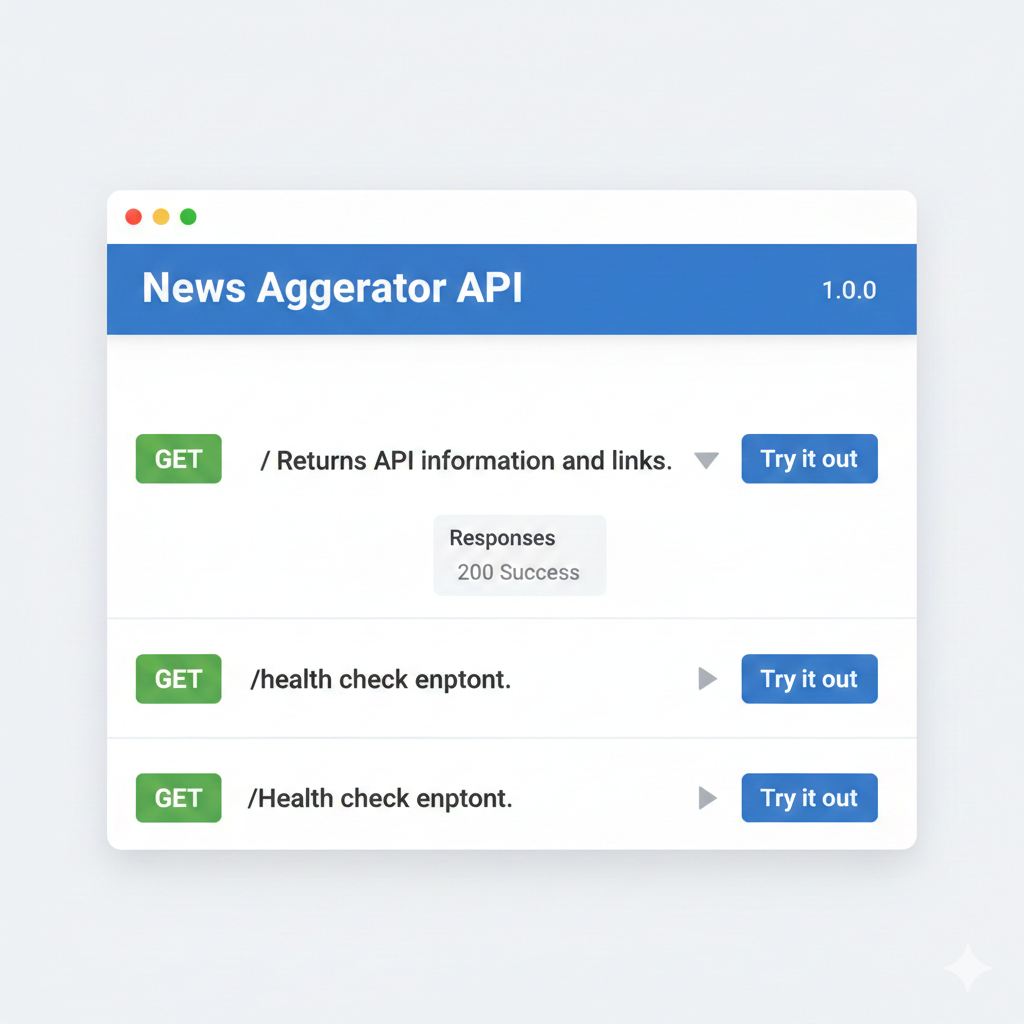This screenshot has width=1024, height=1024.
Task: Select the version label 1.0.0
Action: click(x=848, y=290)
